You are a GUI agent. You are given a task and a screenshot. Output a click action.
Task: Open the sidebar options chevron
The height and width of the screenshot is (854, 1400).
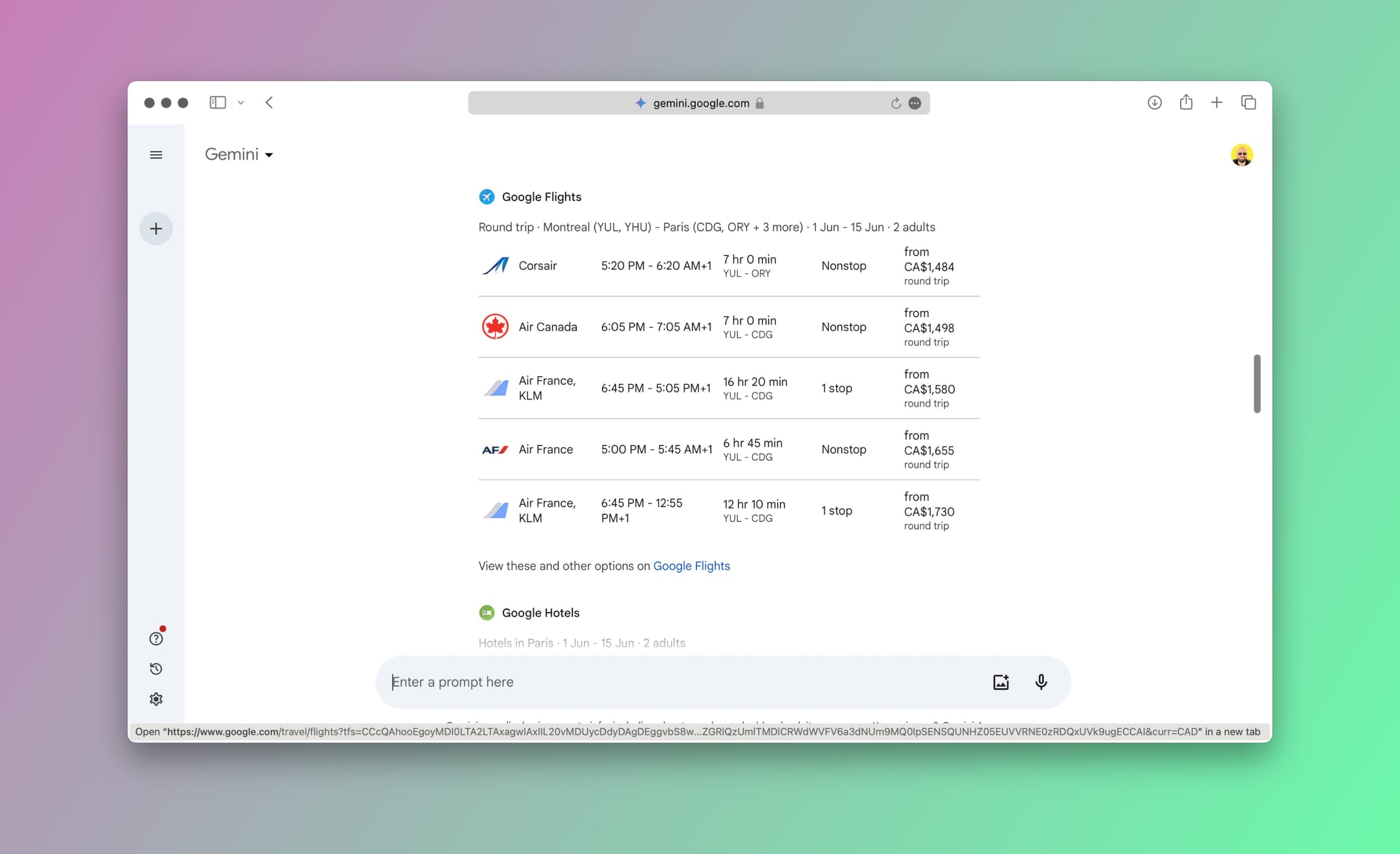click(x=240, y=102)
